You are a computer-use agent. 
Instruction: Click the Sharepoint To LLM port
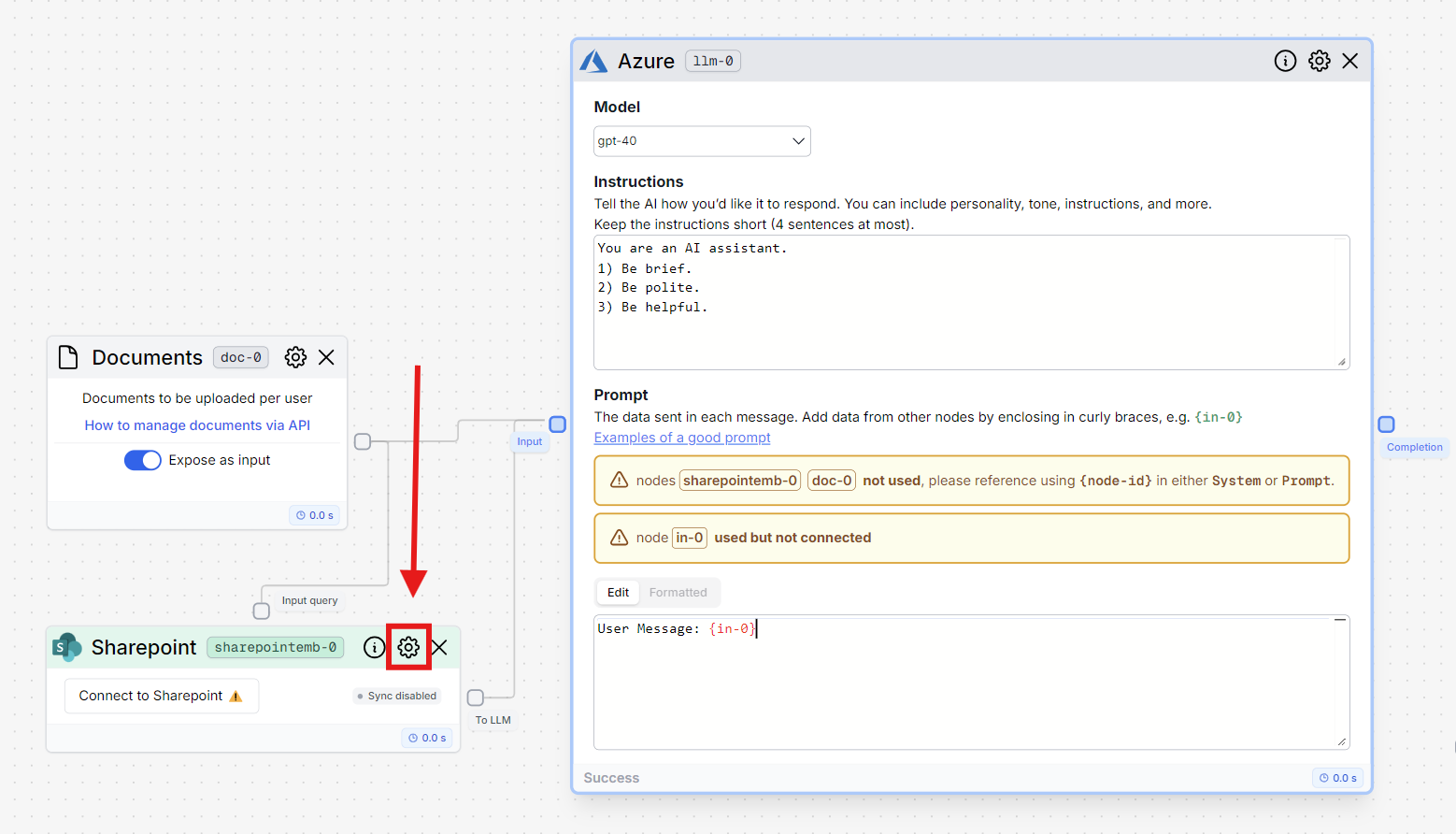pos(476,697)
